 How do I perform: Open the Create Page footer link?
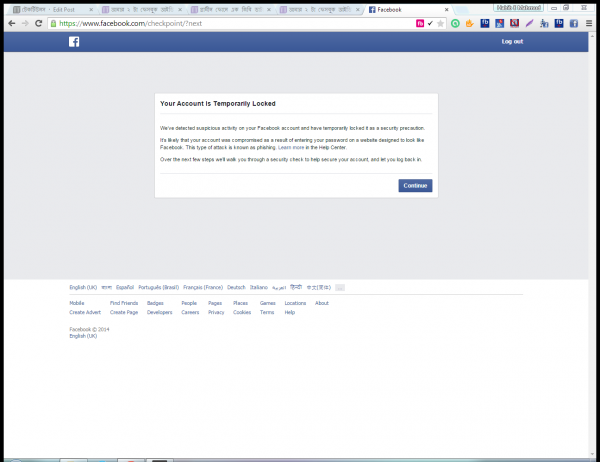(124, 312)
